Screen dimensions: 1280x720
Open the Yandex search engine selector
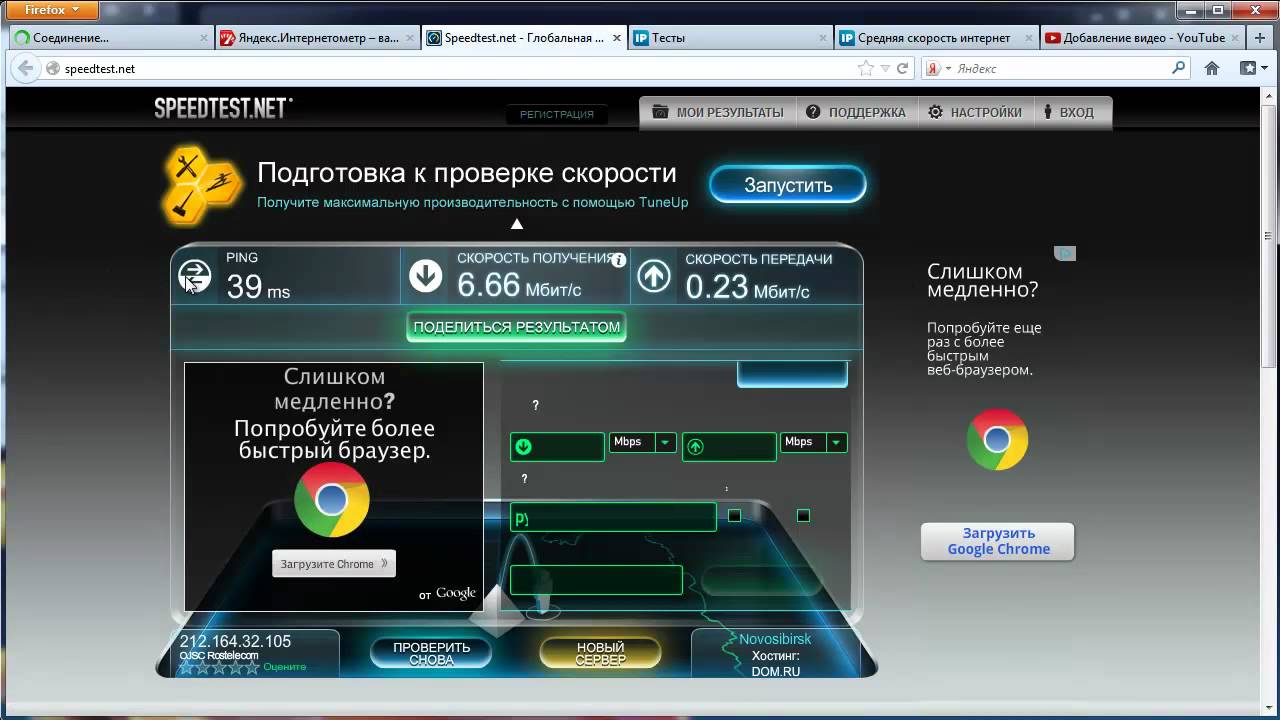(x=938, y=68)
